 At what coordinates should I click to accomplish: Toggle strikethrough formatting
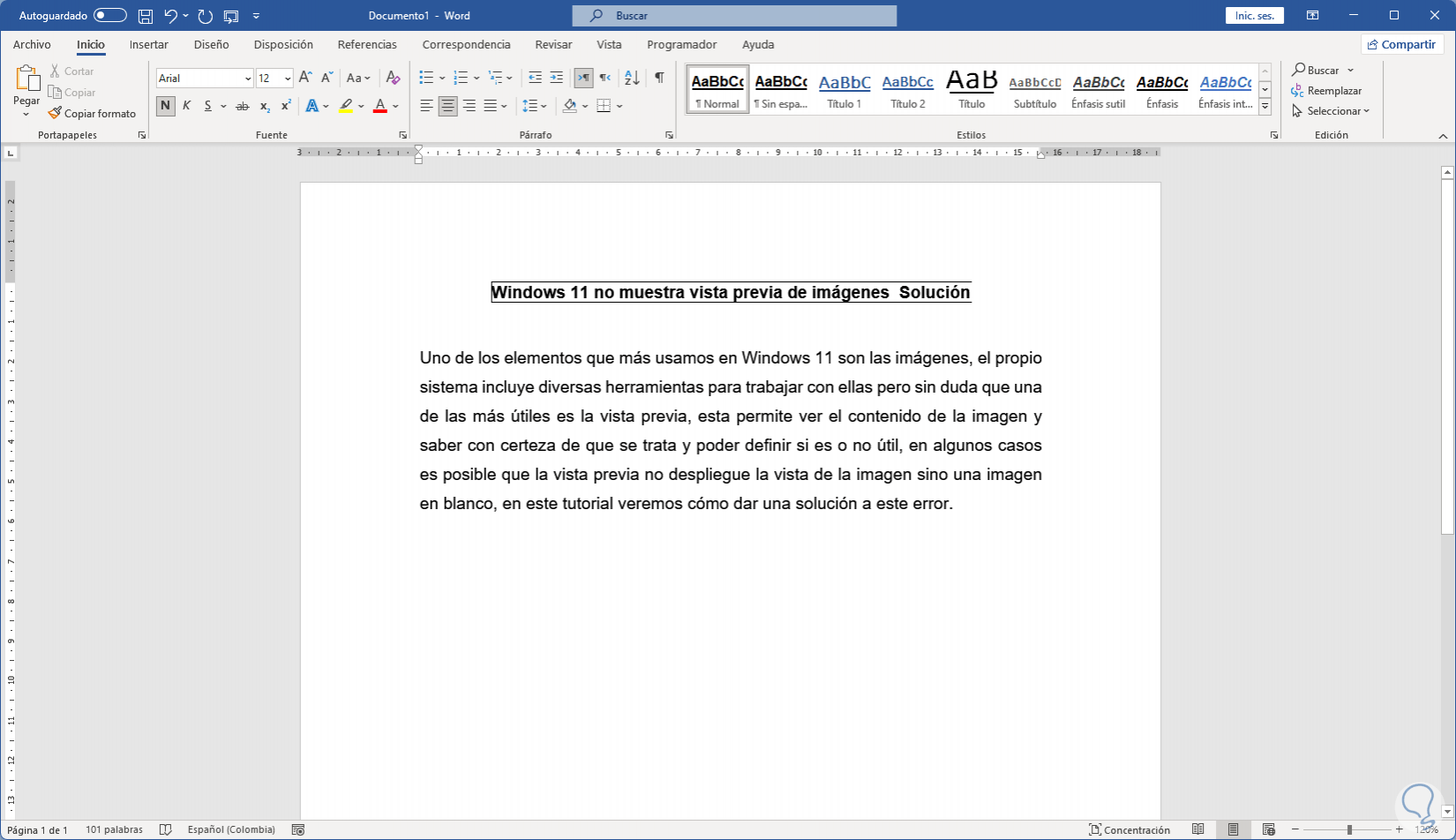click(243, 106)
